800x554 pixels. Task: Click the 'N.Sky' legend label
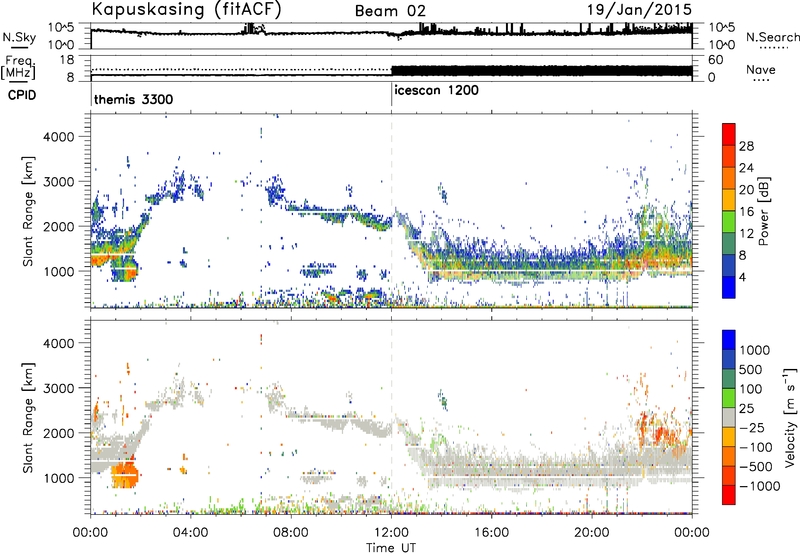19,37
